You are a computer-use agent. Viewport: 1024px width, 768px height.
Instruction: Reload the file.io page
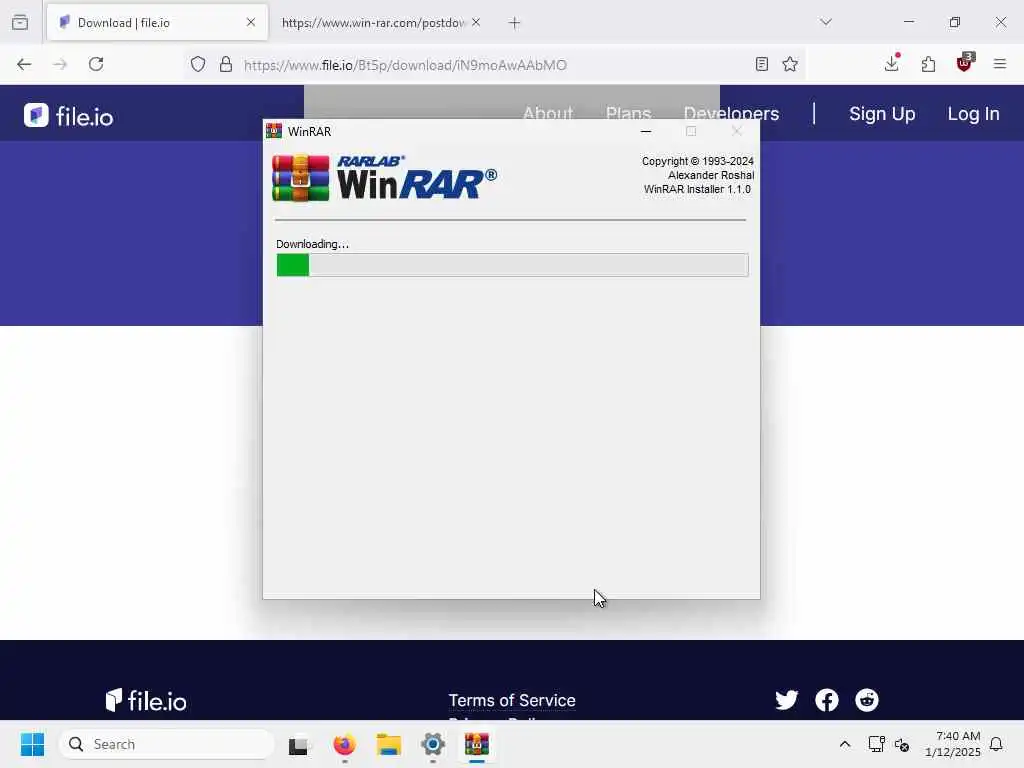(x=96, y=64)
